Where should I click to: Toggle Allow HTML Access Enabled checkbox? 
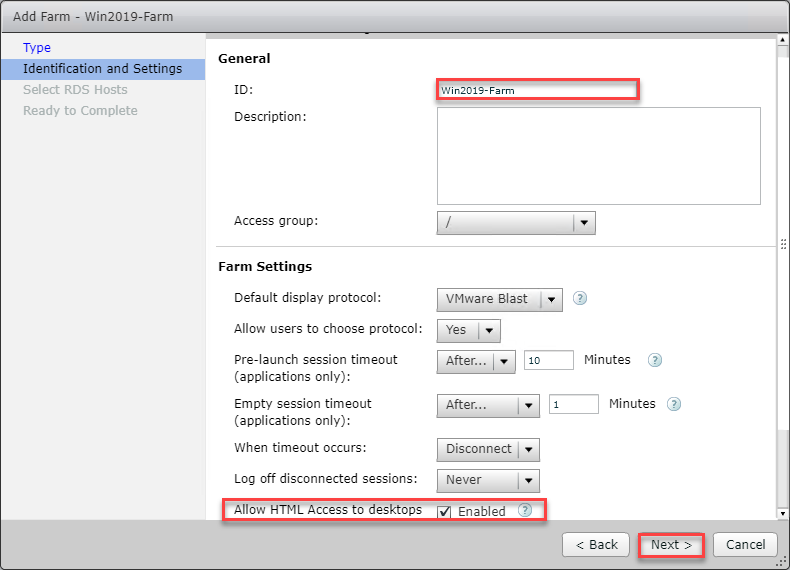click(x=444, y=512)
